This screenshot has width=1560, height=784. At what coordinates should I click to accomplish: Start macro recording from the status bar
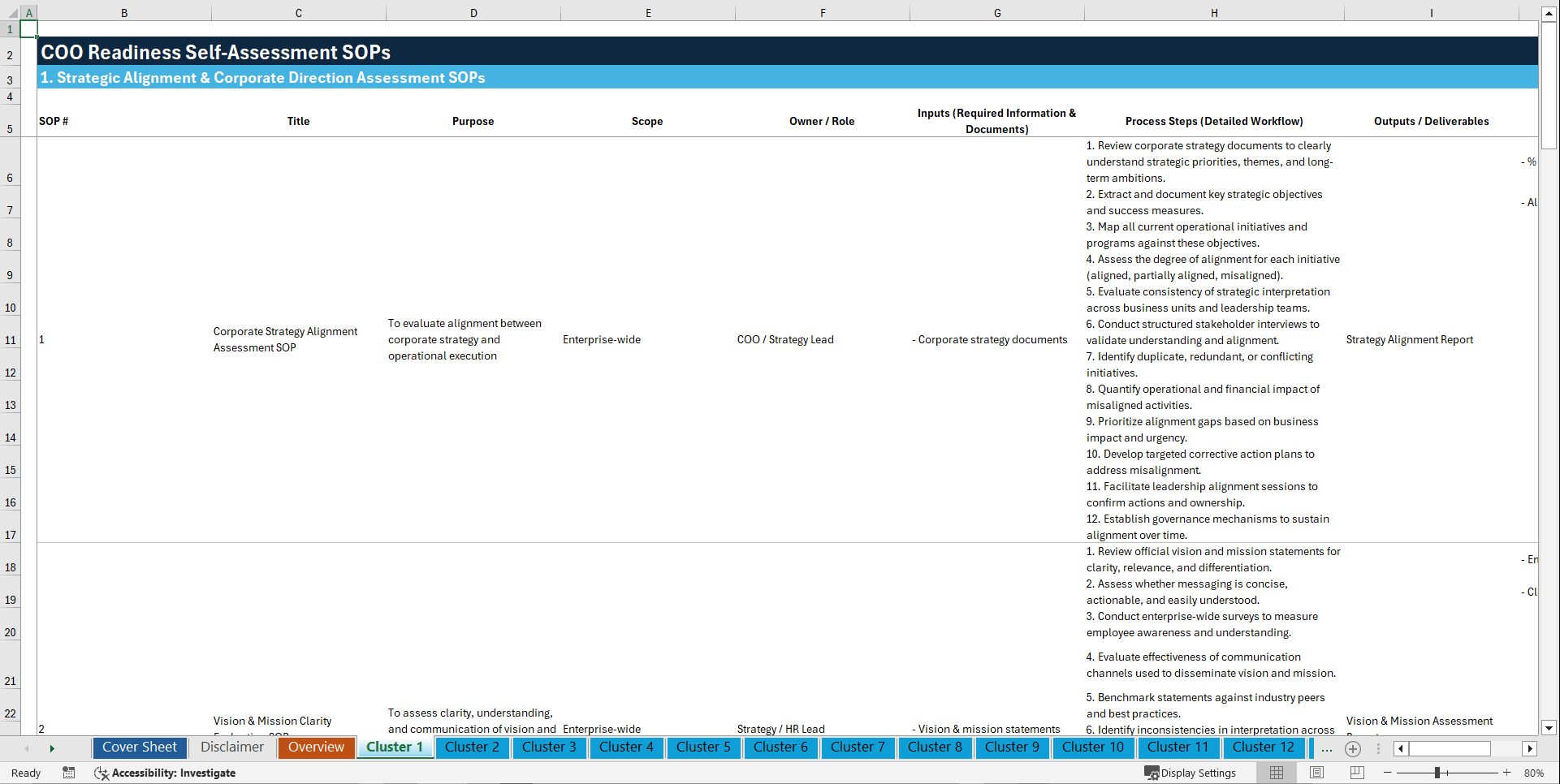click(x=69, y=773)
